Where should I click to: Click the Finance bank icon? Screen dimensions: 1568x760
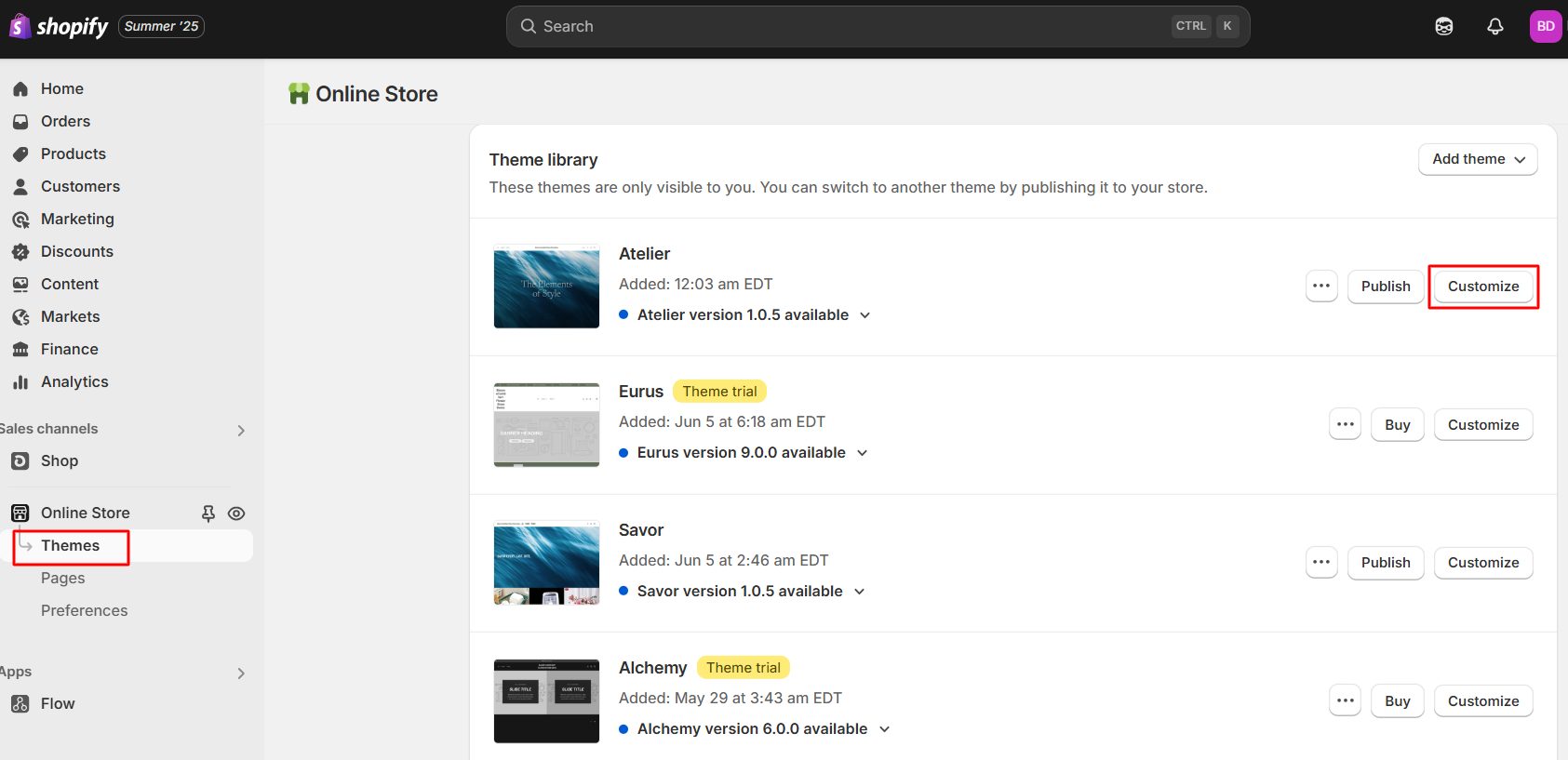[x=20, y=350]
